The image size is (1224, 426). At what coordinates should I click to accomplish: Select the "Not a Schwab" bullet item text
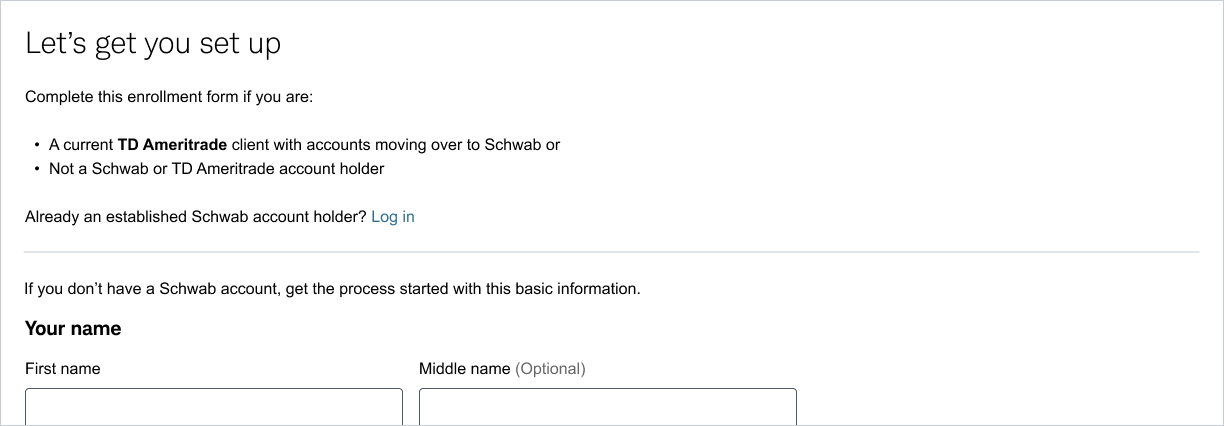pos(216,169)
